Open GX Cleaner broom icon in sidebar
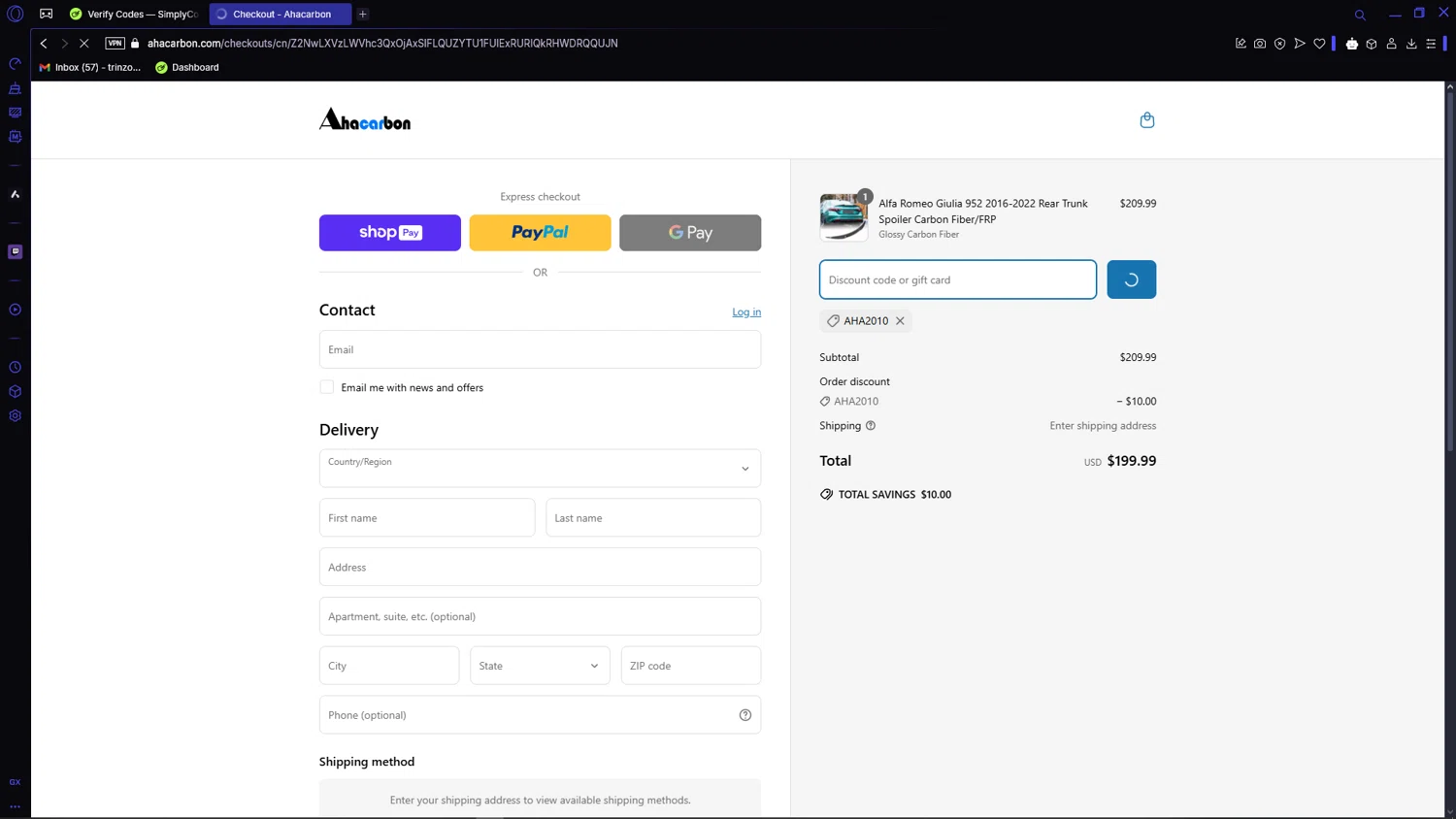This screenshot has width=1456, height=819. pyautogui.click(x=15, y=88)
